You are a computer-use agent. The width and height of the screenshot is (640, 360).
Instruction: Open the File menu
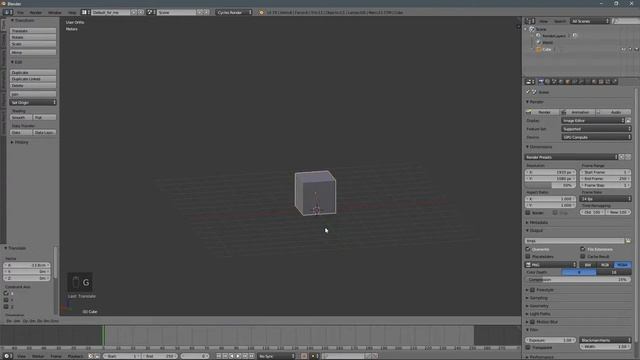tap(20, 13)
